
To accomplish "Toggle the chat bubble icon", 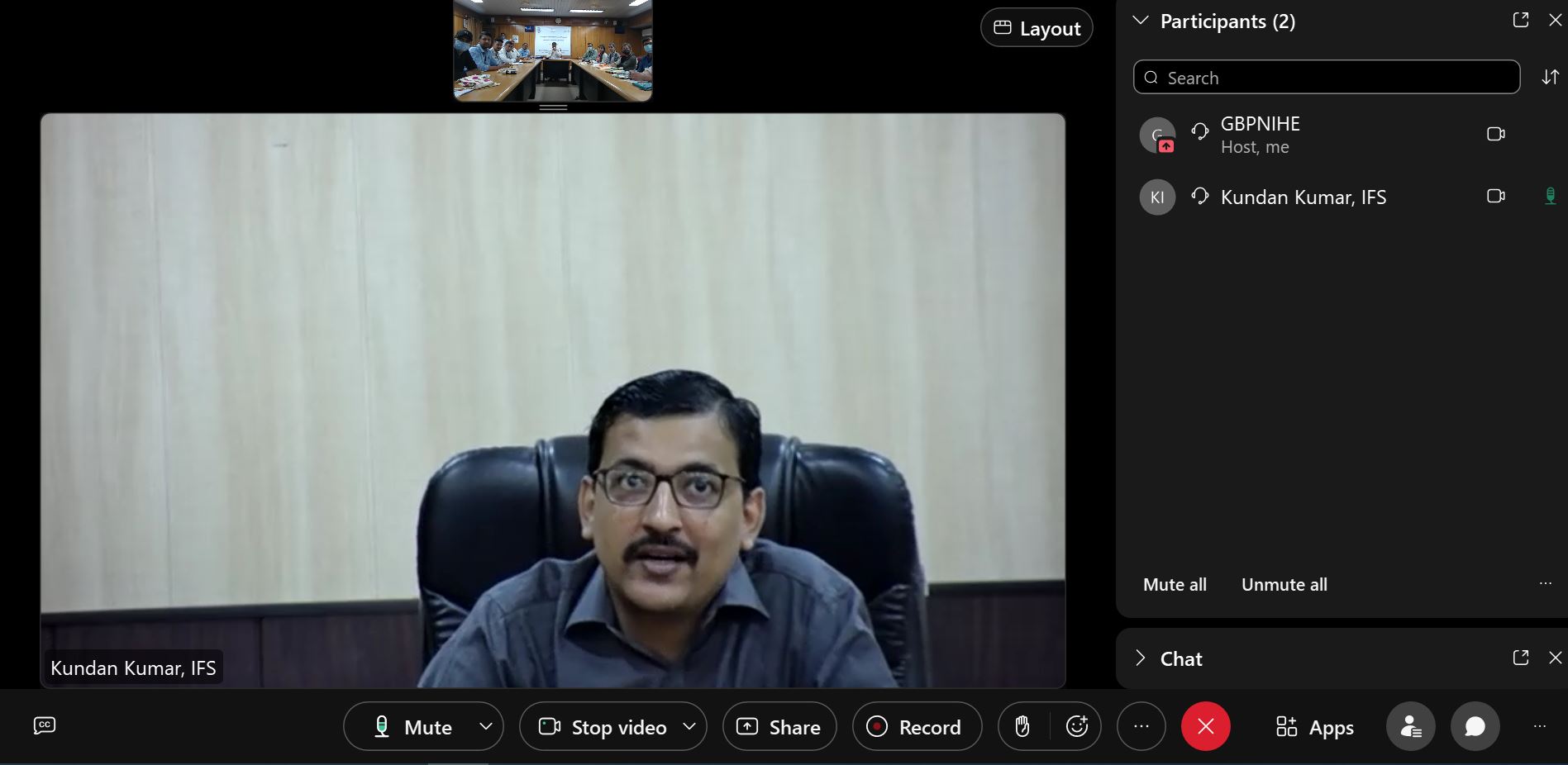I will [x=1475, y=726].
